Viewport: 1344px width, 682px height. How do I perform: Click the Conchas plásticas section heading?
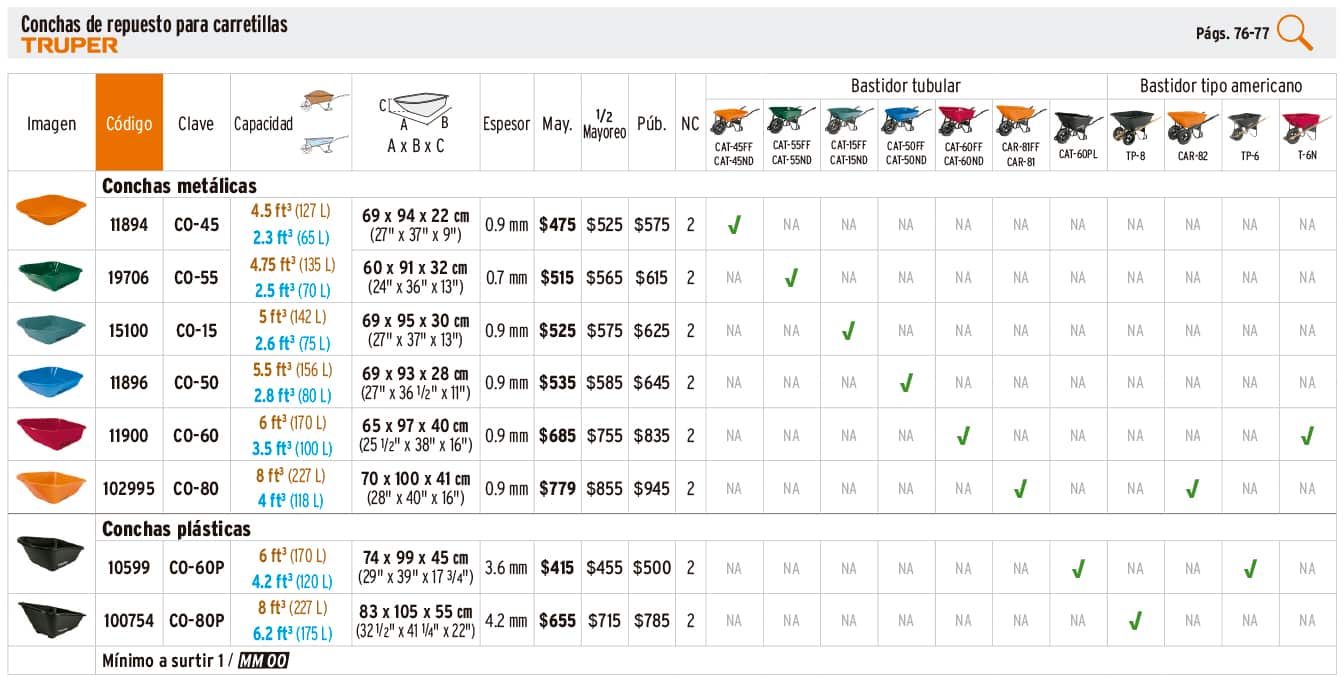[x=176, y=529]
